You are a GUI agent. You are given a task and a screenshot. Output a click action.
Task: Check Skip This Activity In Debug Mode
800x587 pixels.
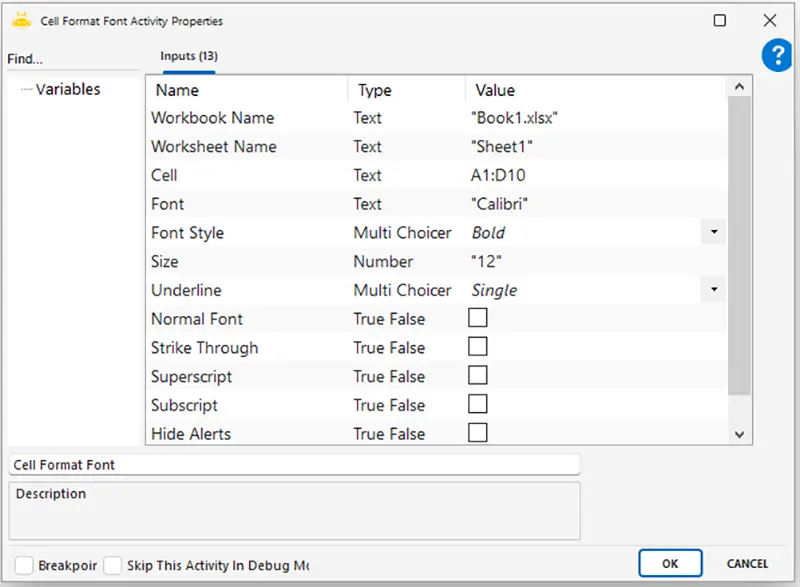coord(112,565)
